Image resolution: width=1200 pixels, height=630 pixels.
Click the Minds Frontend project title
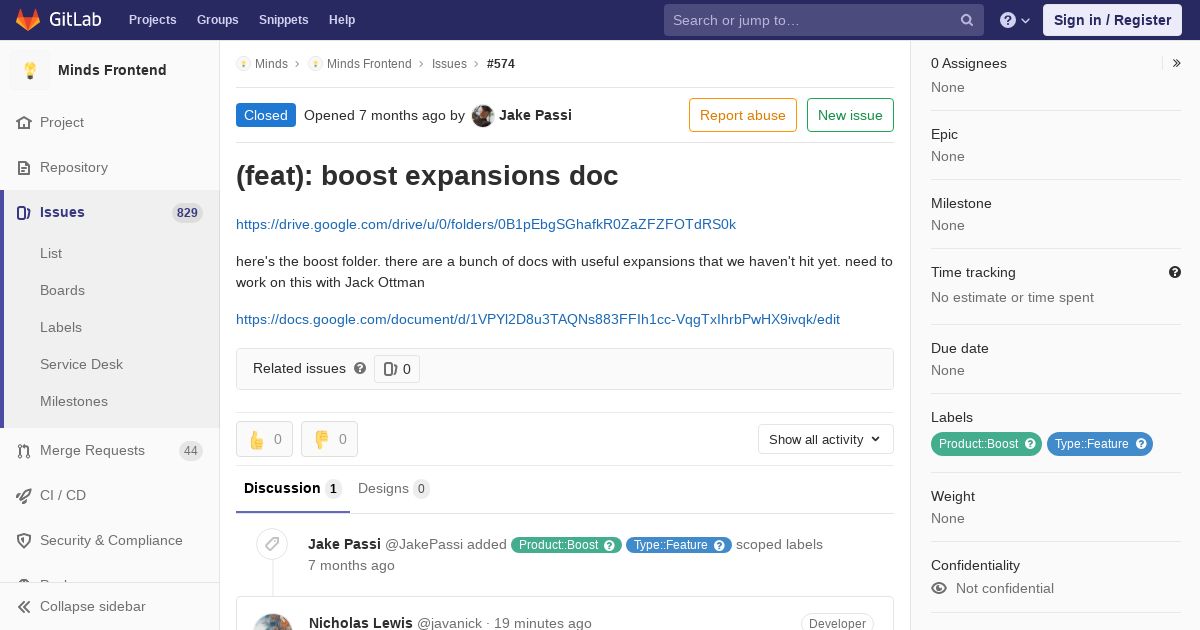point(112,70)
